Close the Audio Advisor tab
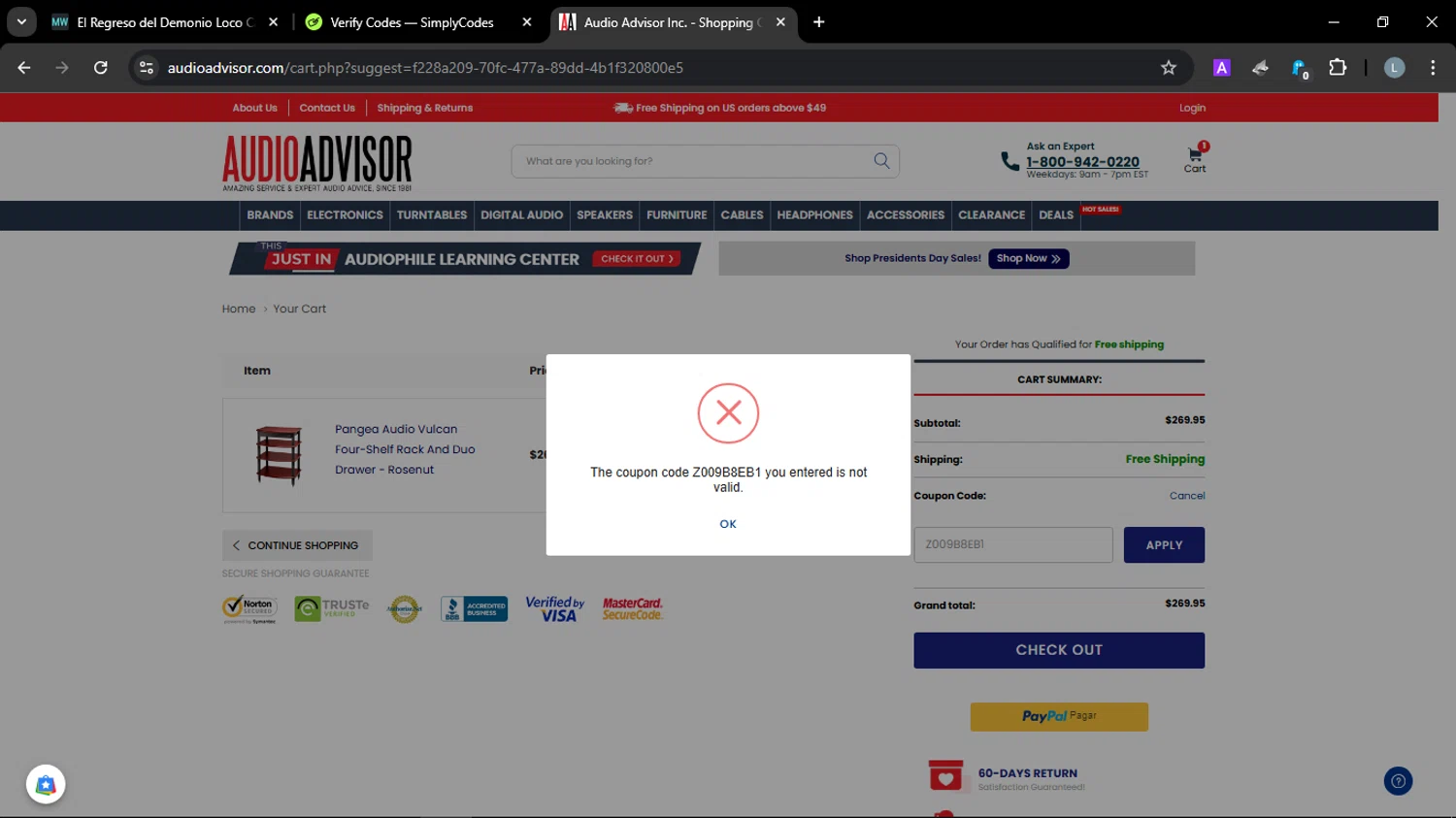This screenshot has height=818, width=1456. point(780,22)
